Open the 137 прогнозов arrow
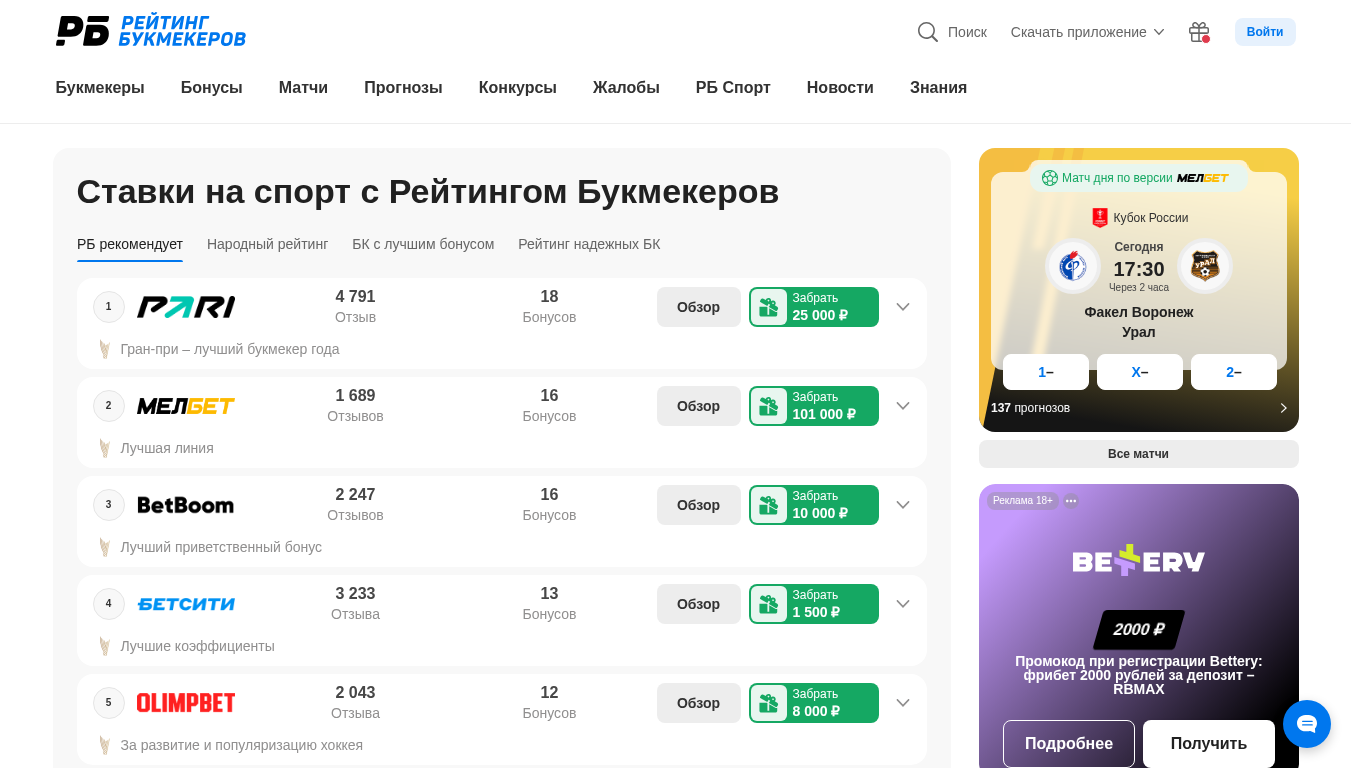1366x768 pixels. [1284, 408]
